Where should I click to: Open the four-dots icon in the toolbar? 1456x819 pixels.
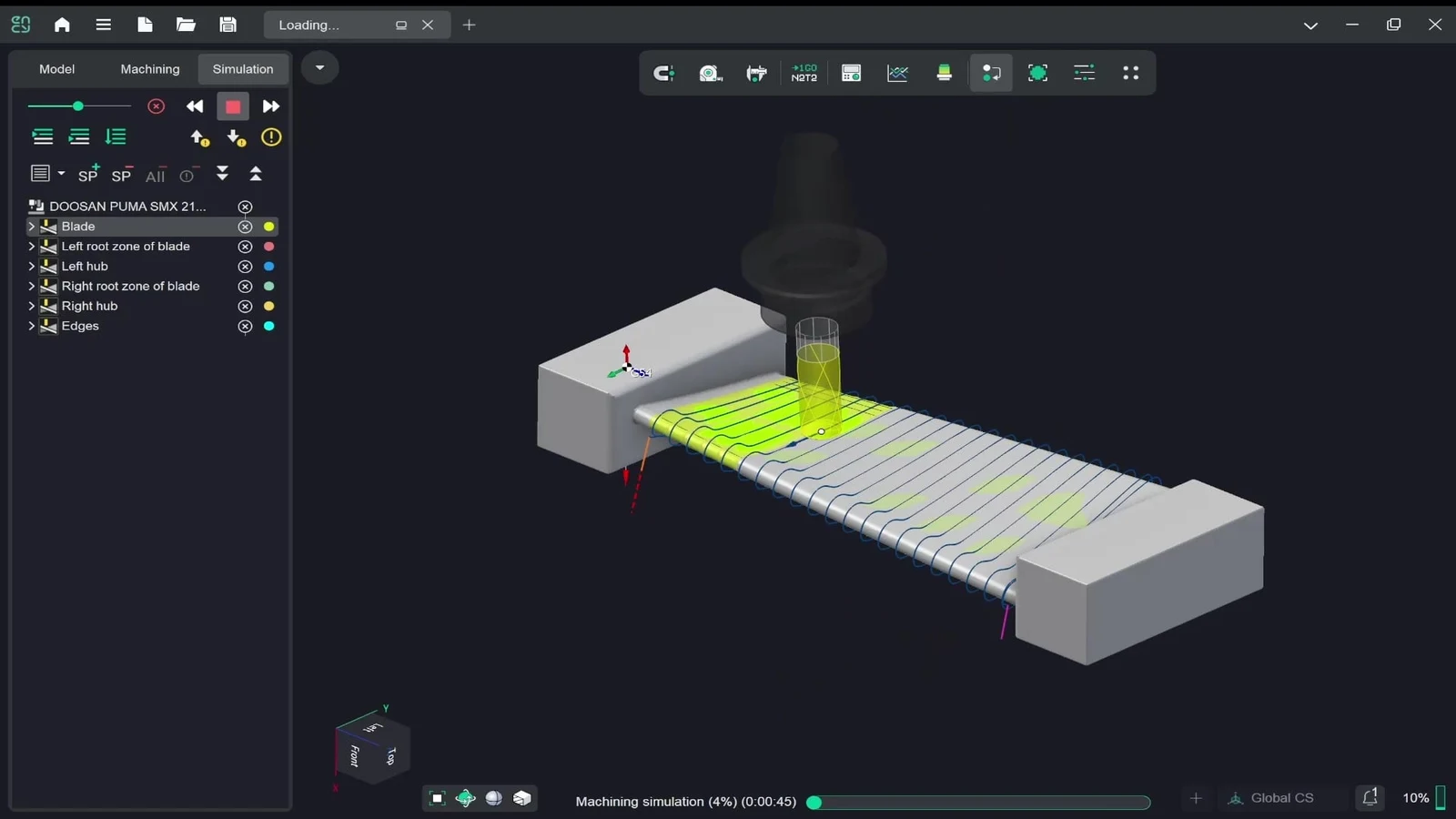(1130, 73)
